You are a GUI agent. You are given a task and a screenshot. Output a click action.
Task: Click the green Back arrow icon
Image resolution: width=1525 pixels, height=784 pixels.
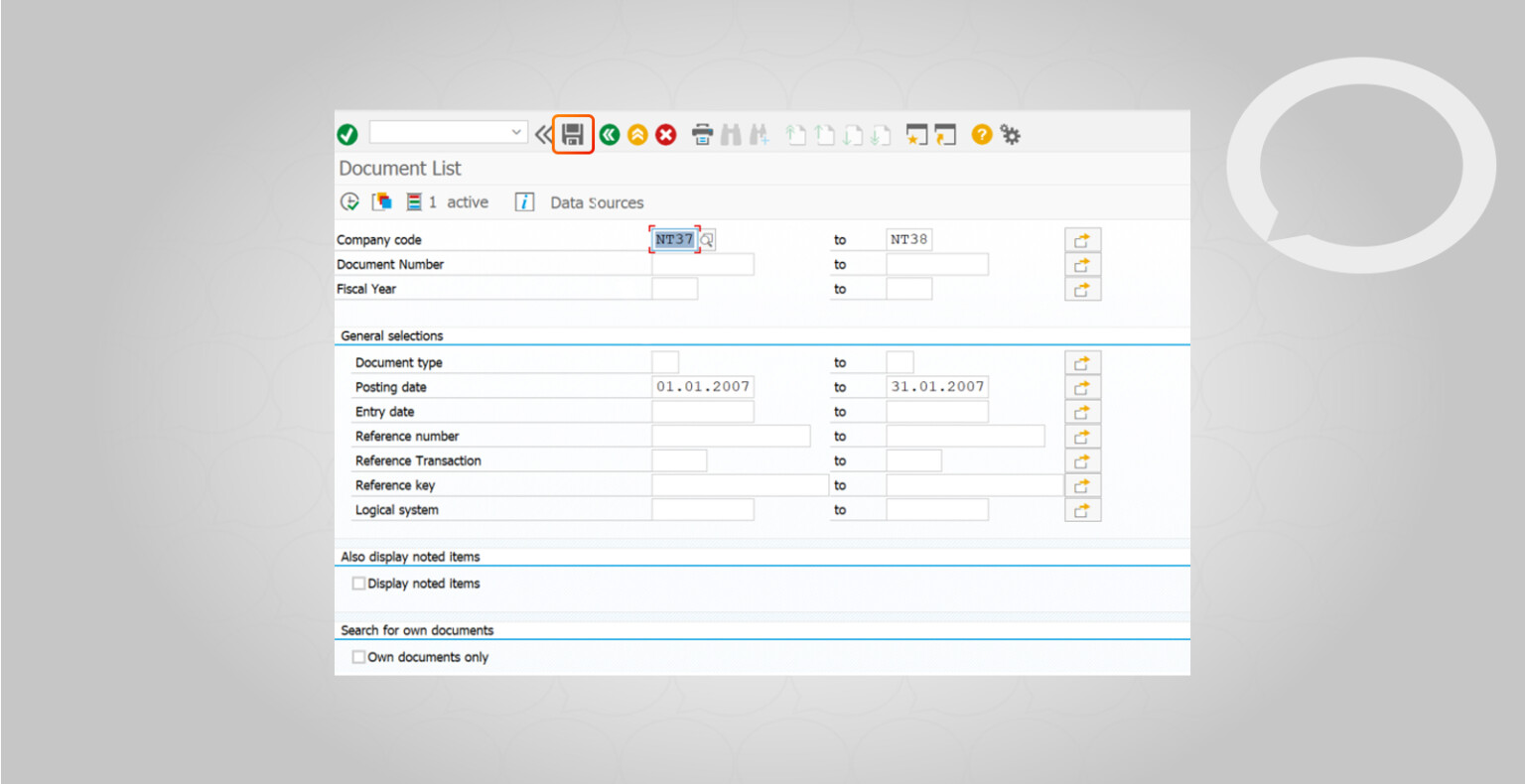[609, 135]
